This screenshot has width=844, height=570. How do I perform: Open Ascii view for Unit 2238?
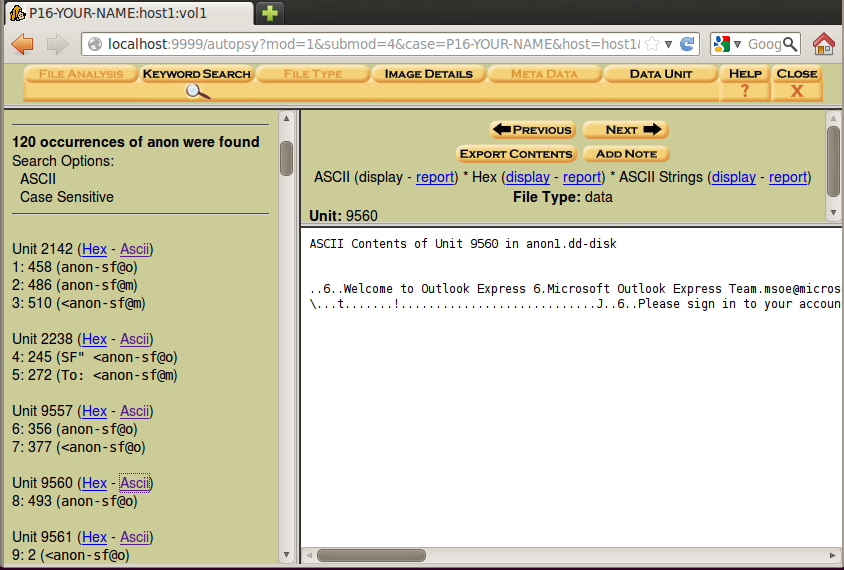click(135, 339)
